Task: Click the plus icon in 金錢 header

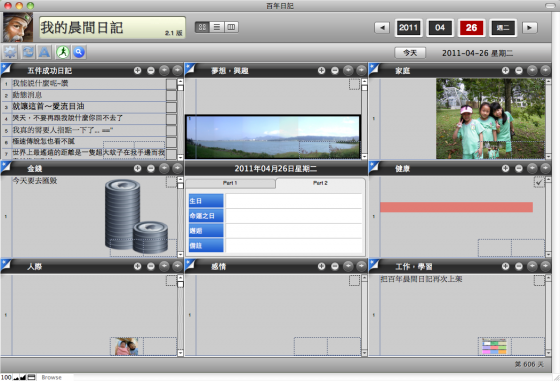Action: click(138, 168)
